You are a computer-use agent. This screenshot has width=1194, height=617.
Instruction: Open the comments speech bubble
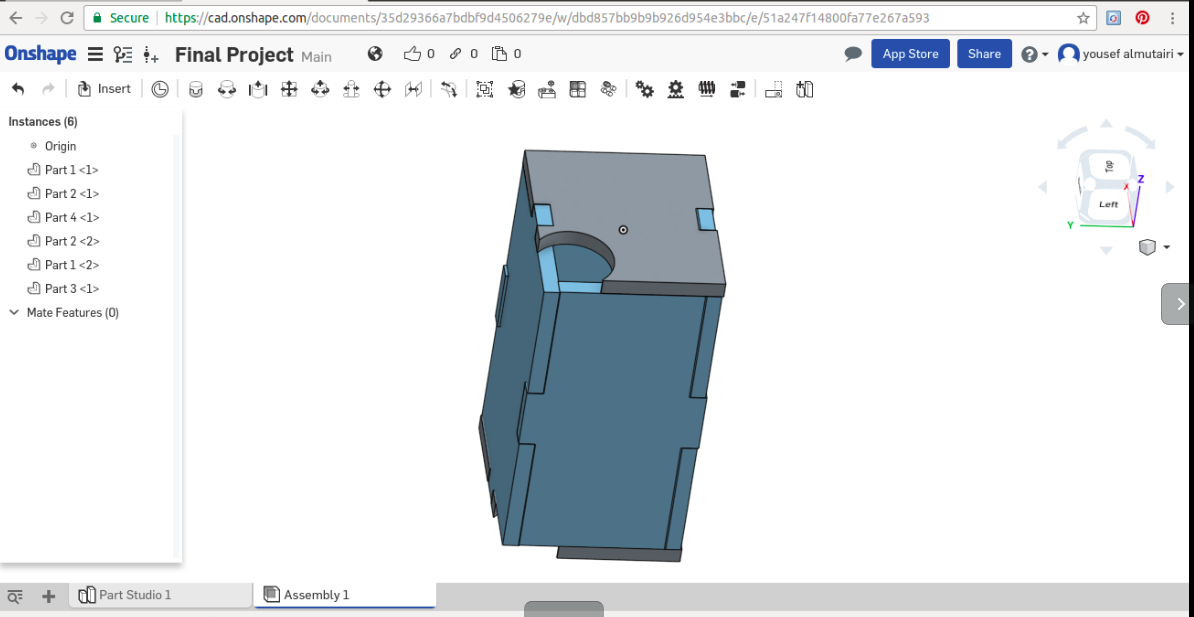(852, 54)
